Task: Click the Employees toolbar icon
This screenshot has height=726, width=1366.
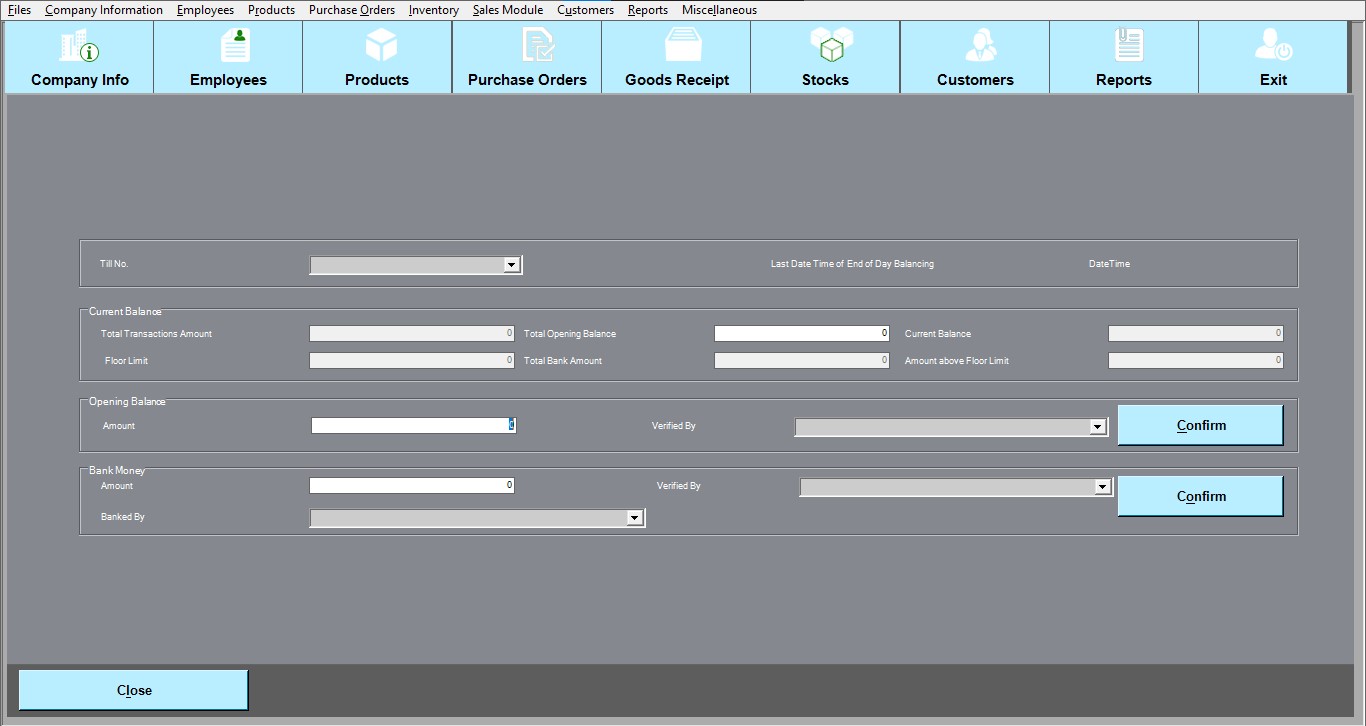Action: [x=229, y=46]
